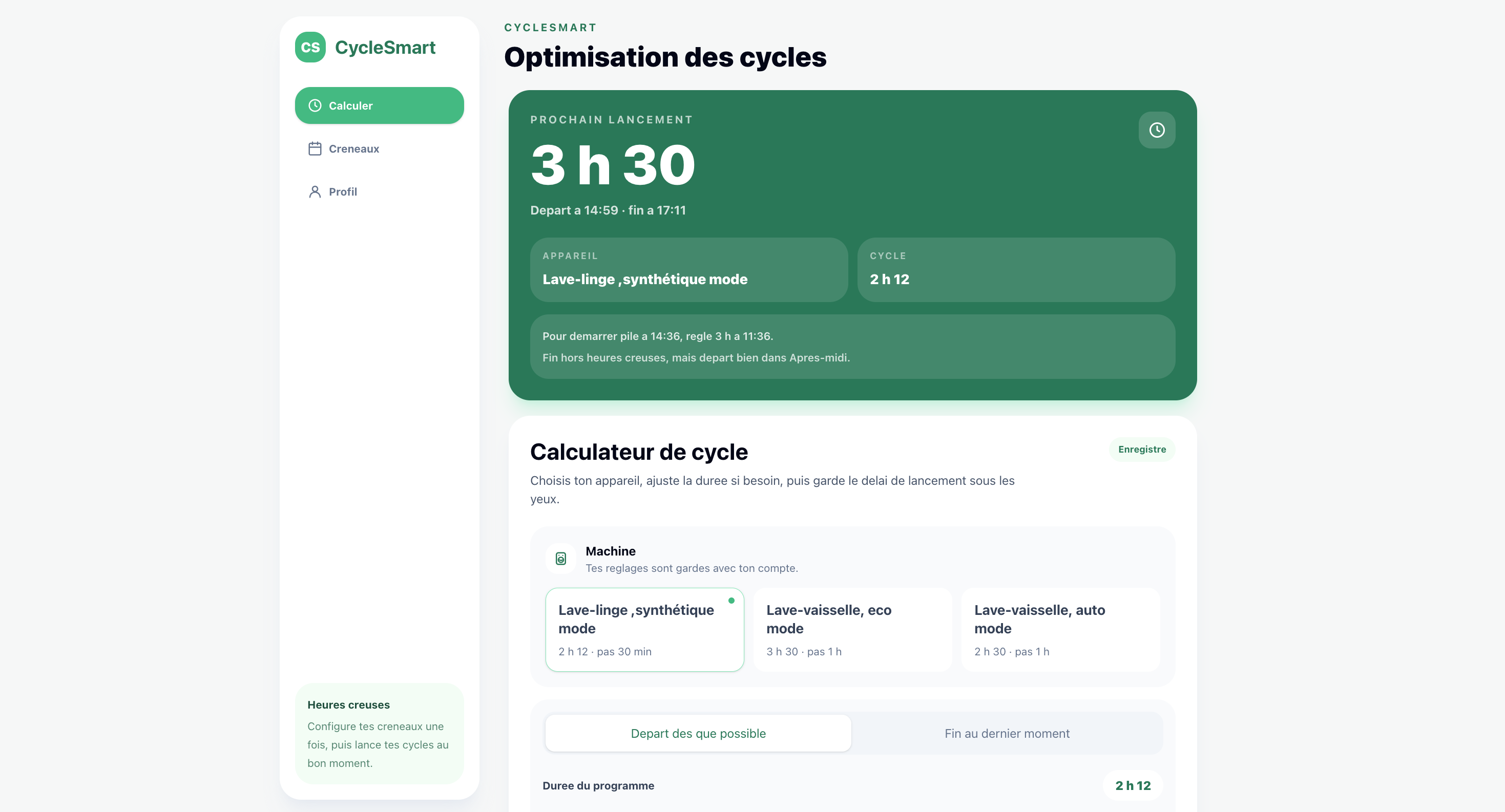This screenshot has height=812, width=1505.
Task: Switch to Fin au dernier moment
Action: [x=1007, y=733]
